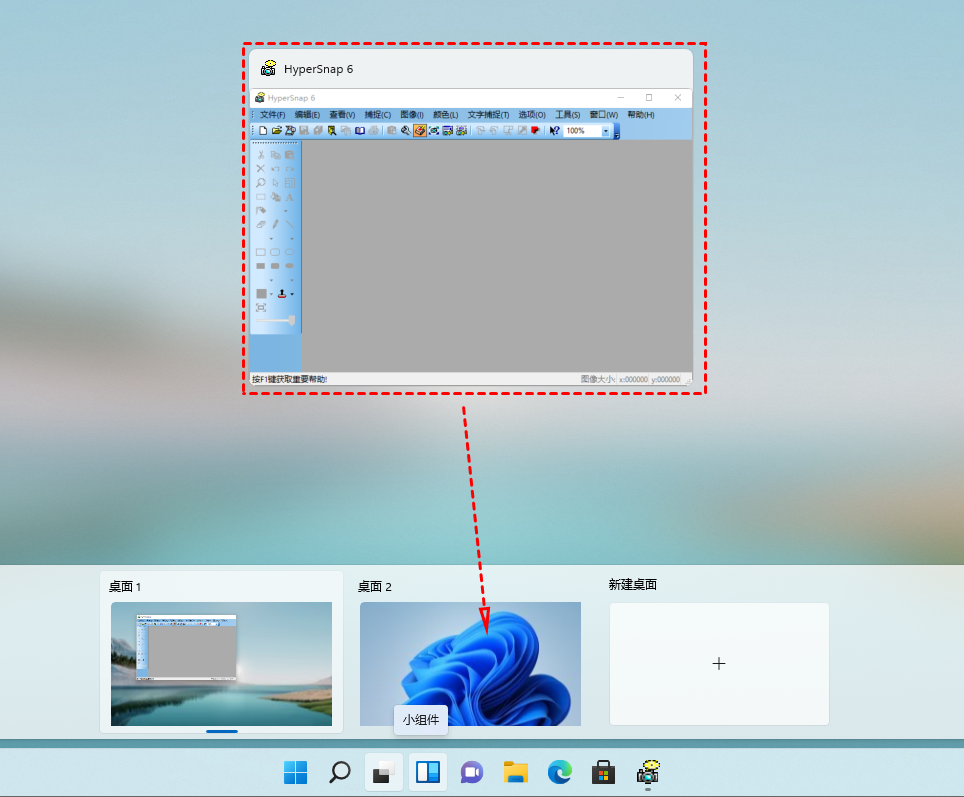Click the 100% zoom field
964x797 pixels.
[x=582, y=131]
